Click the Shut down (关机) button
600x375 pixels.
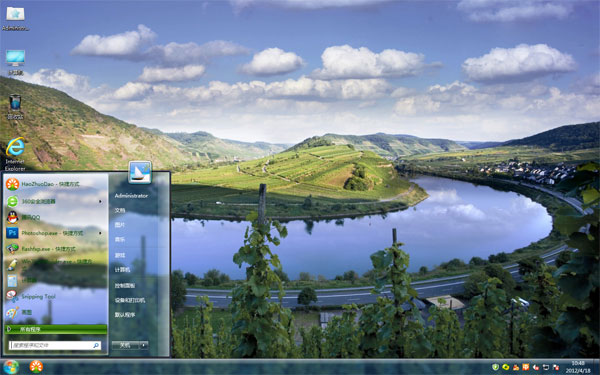[x=126, y=345]
